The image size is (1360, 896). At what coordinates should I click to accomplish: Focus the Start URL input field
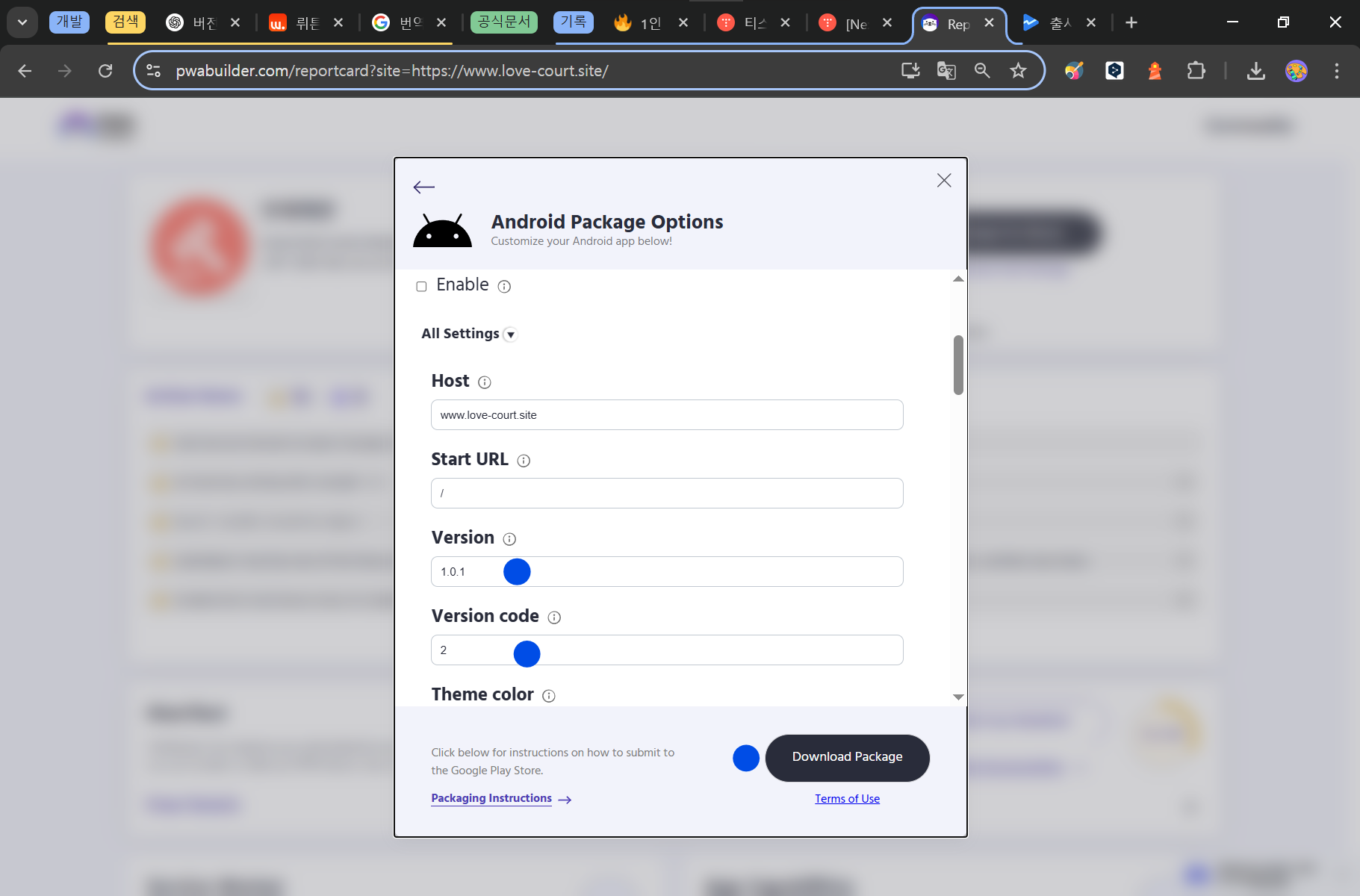667,494
